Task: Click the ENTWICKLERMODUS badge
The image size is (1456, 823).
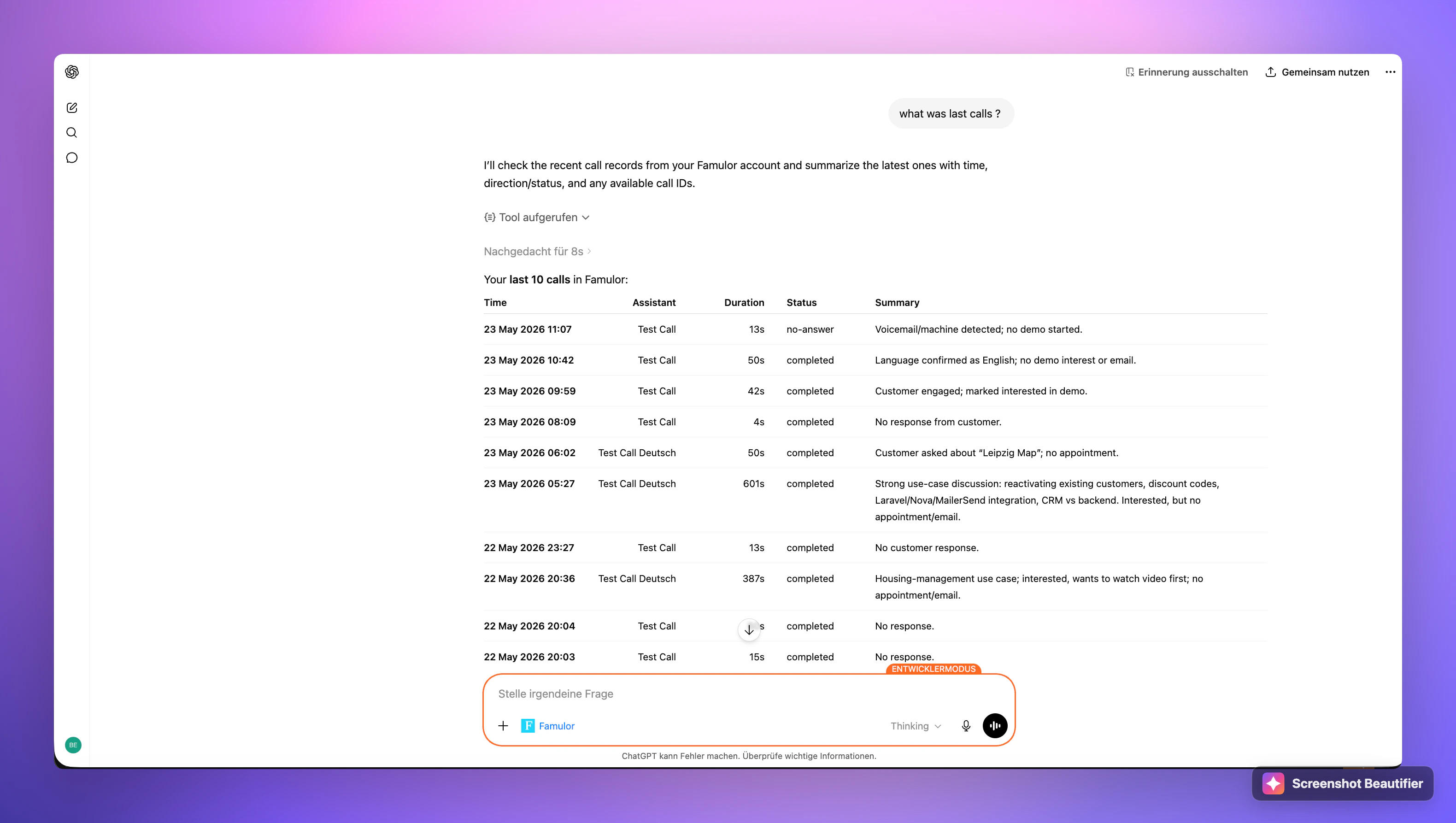Action: (933, 669)
